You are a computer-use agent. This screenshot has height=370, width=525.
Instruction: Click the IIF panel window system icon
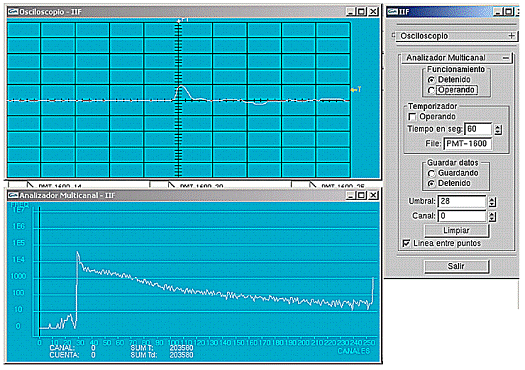tap(393, 12)
